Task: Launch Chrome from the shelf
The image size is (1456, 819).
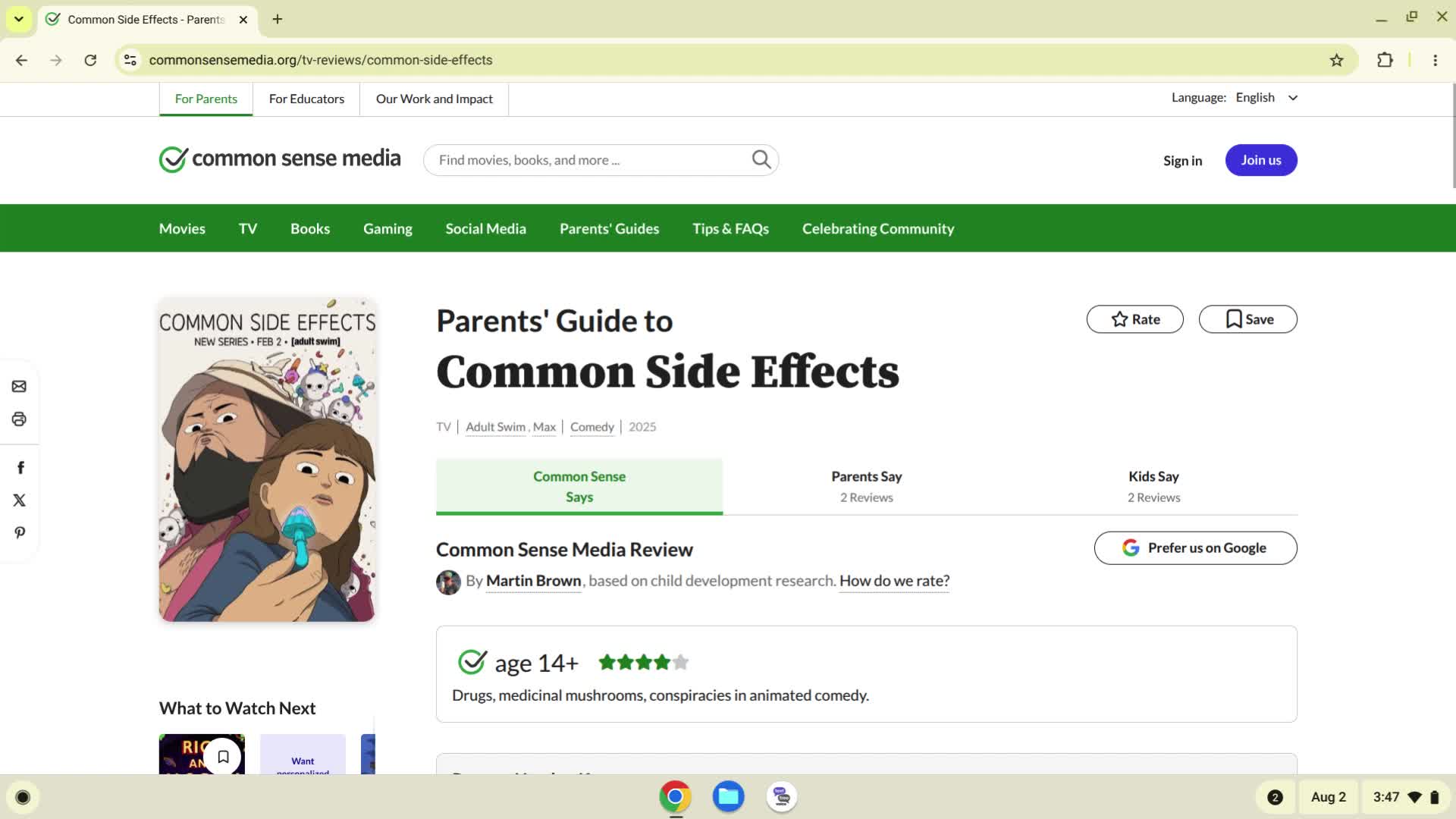Action: tap(675, 797)
